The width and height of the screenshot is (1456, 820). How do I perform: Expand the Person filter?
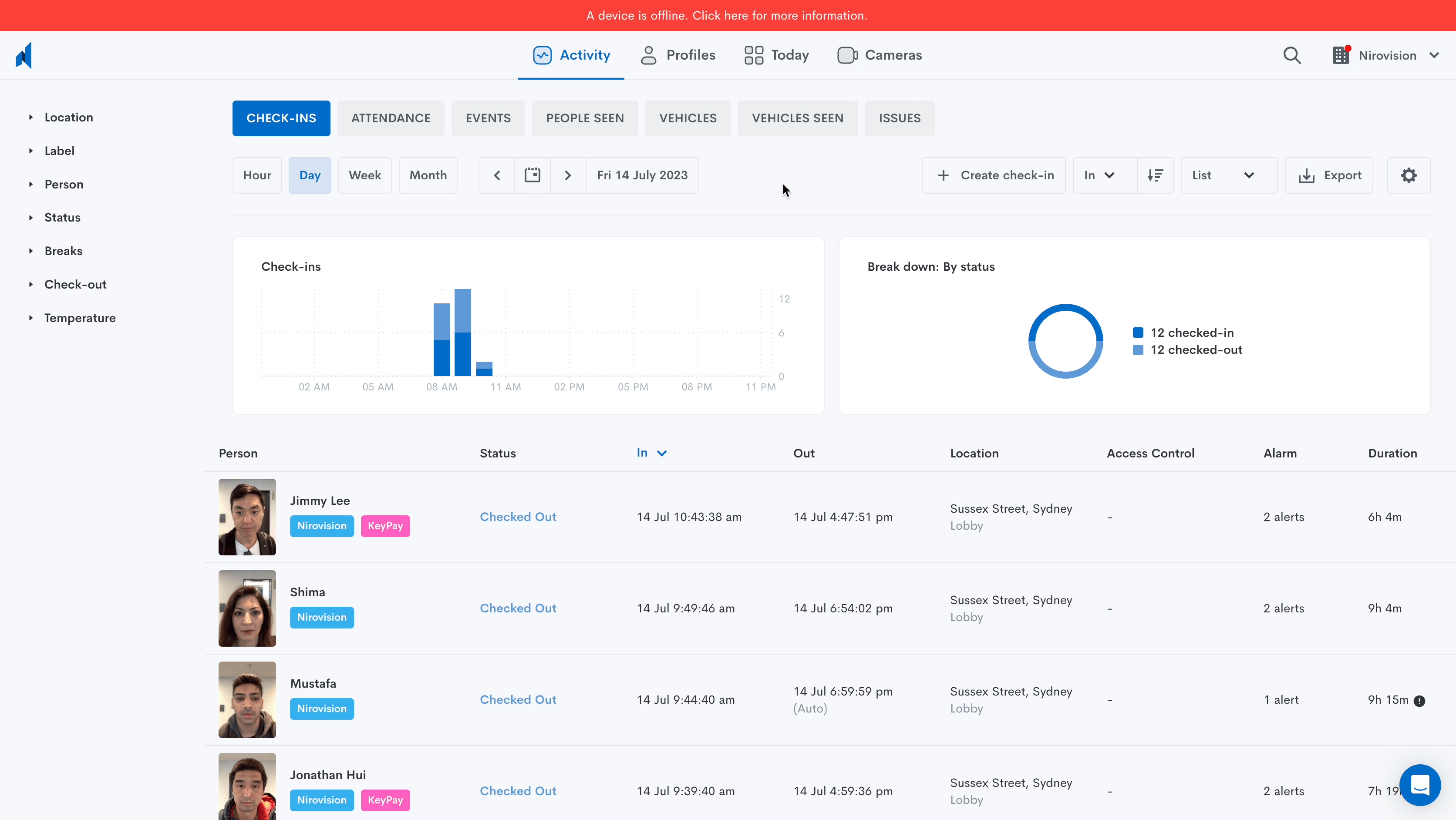[57, 184]
